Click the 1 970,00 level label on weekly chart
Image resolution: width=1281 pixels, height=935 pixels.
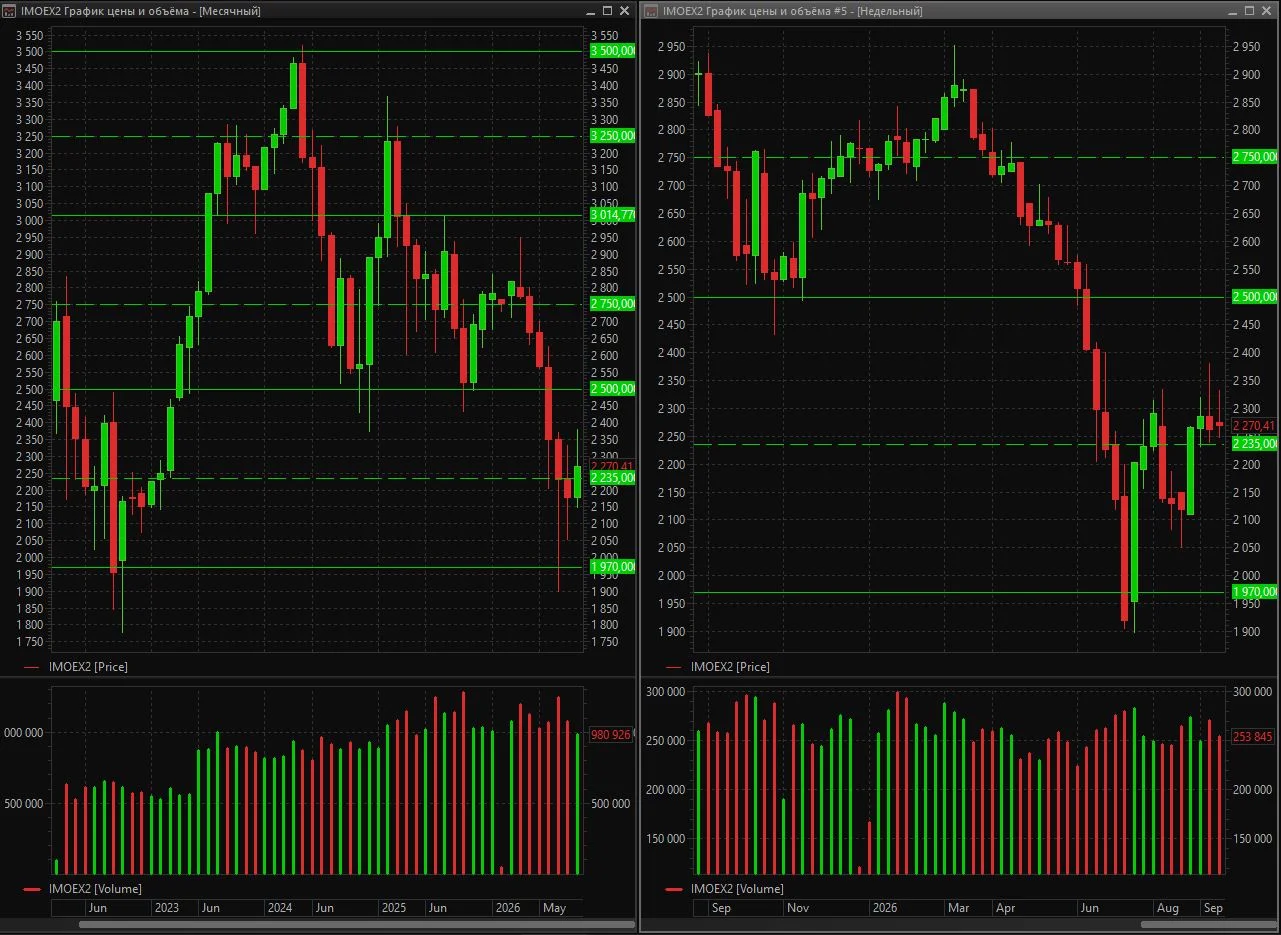tap(1254, 592)
